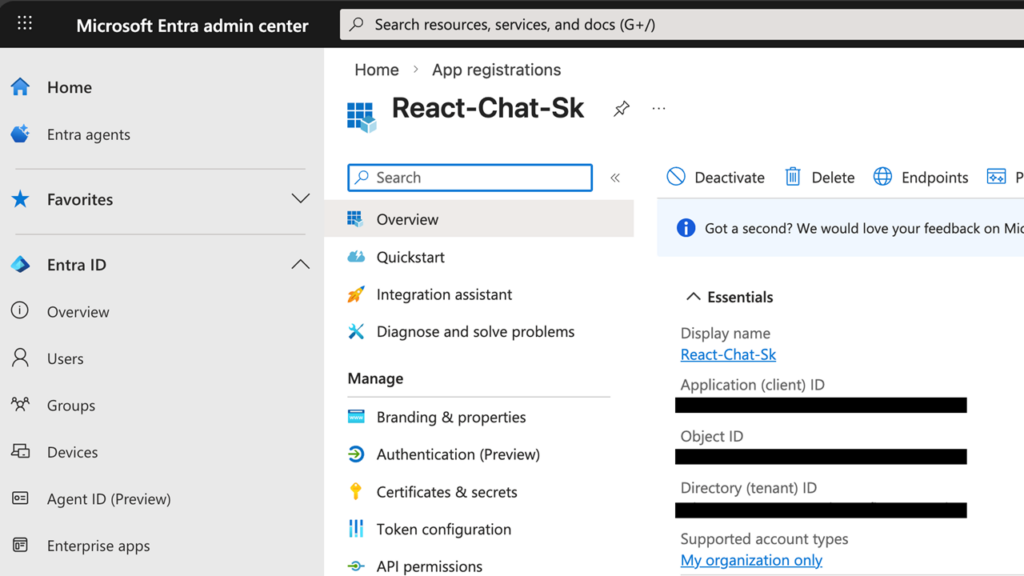Open Integration assistant rocket icon

356,295
